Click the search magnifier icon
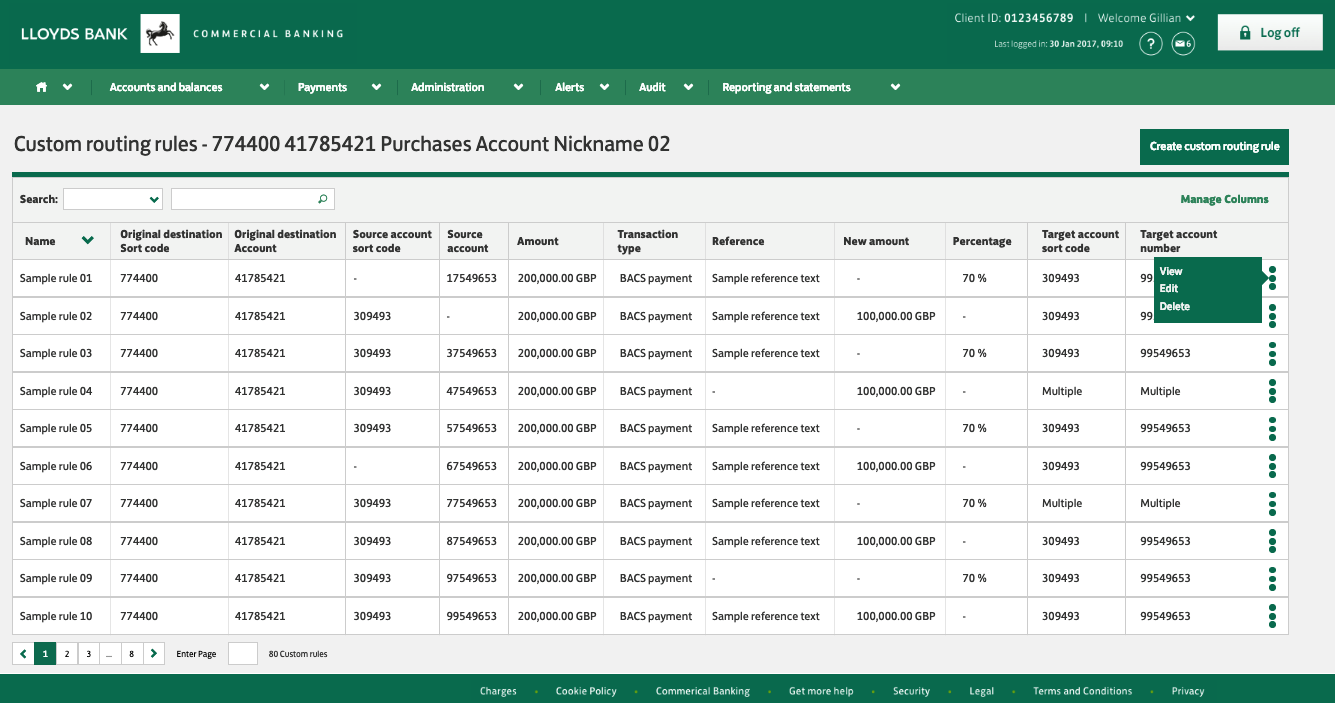1335x703 pixels. click(322, 199)
